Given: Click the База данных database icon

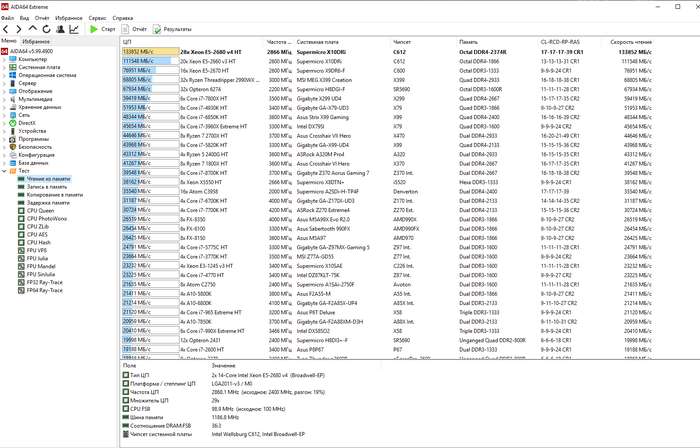Looking at the screenshot, I should point(12,163).
